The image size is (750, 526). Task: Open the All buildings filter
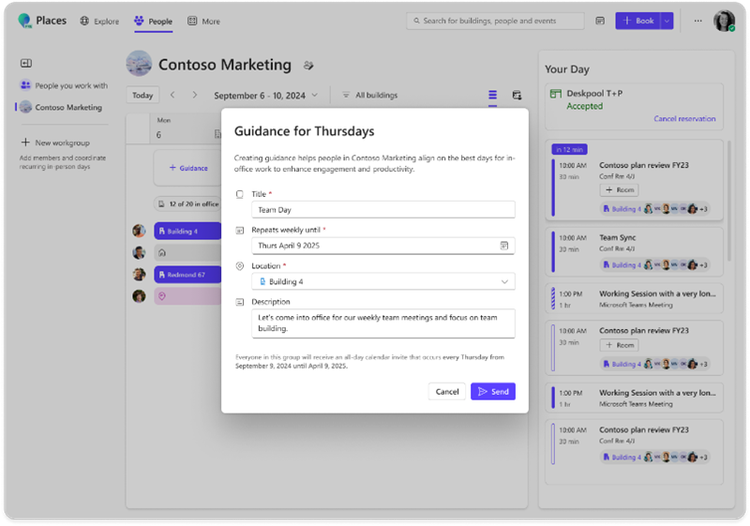(x=370, y=95)
